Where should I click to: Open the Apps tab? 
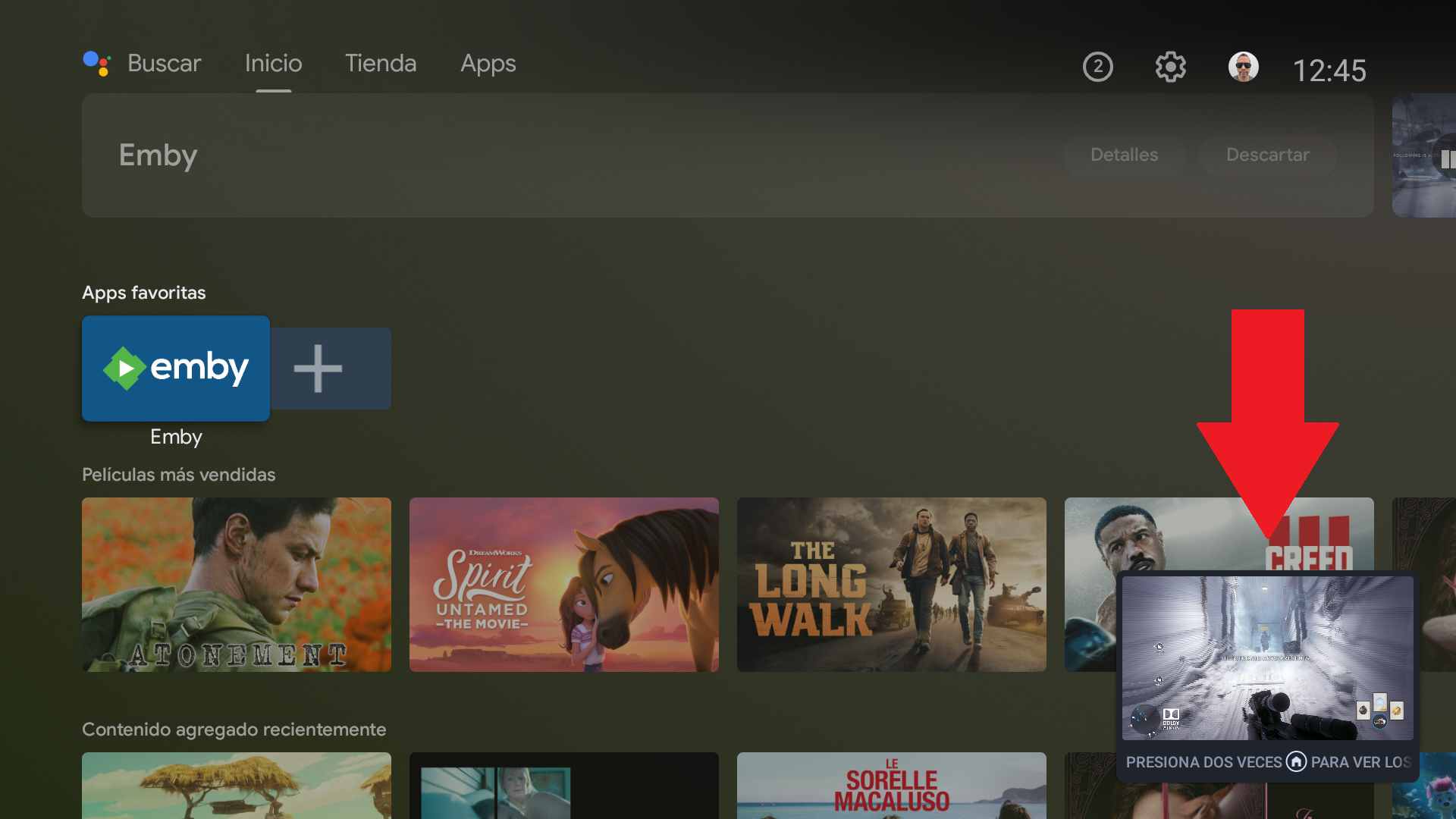[x=488, y=64]
